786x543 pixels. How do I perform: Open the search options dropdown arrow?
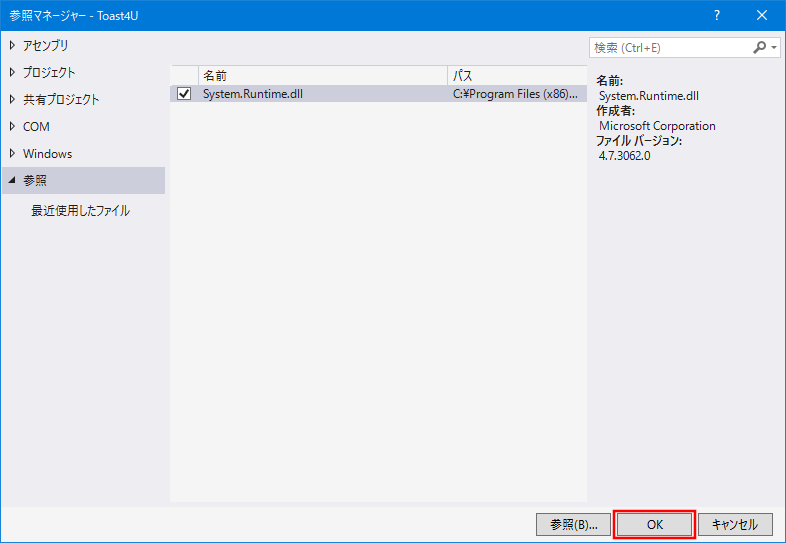(774, 47)
